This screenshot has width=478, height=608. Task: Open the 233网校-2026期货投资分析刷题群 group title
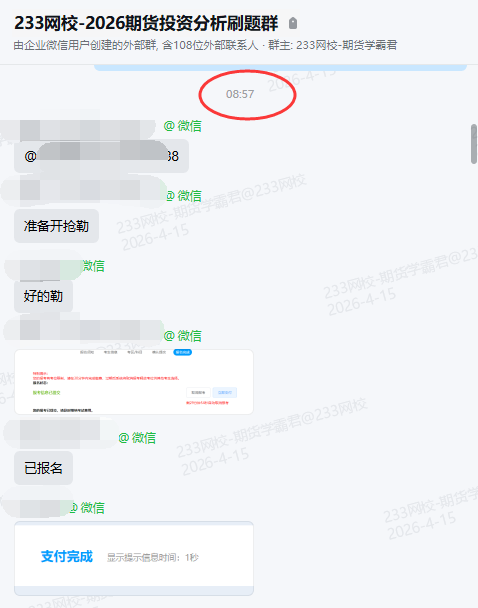(146, 23)
